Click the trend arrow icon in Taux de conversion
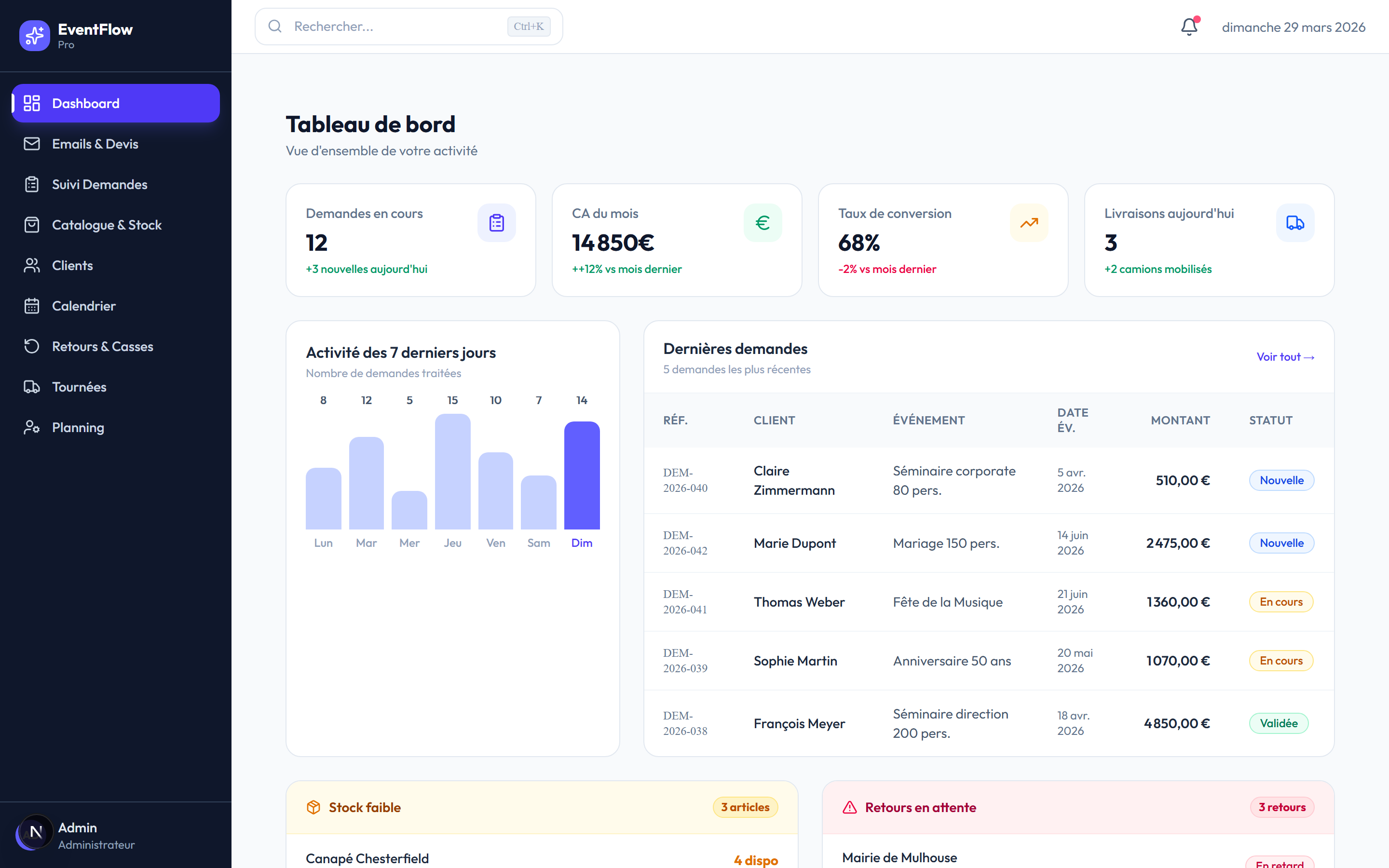 coord(1029,223)
